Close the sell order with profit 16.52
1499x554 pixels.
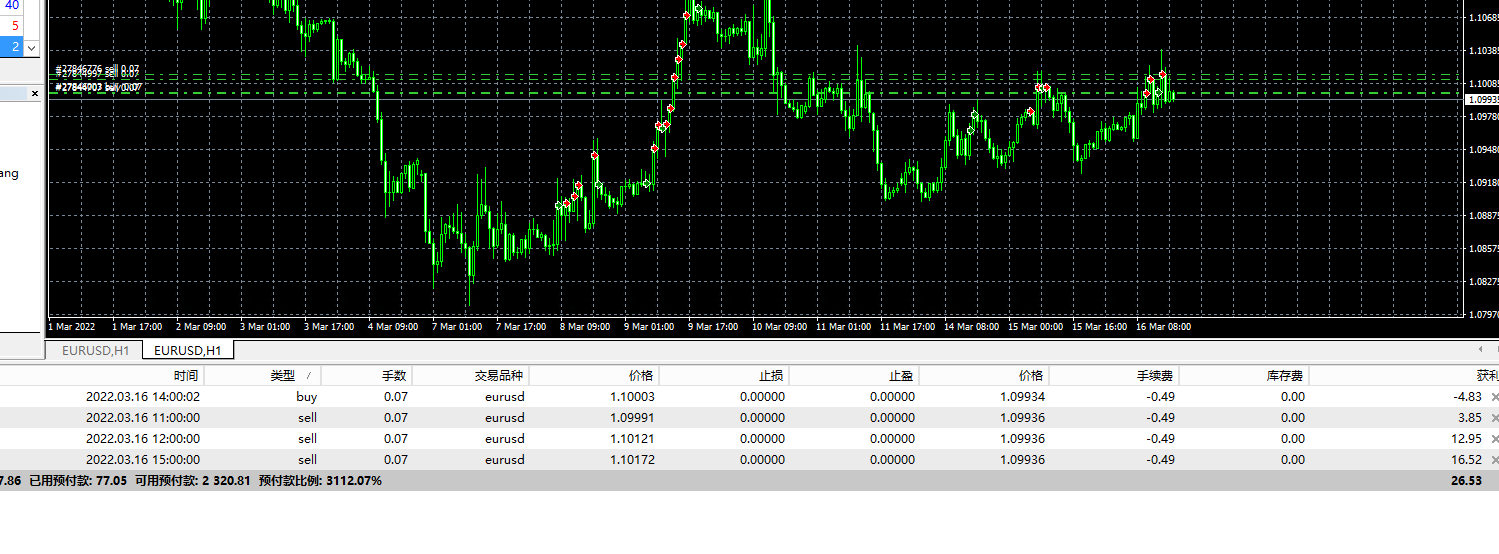point(1494,460)
